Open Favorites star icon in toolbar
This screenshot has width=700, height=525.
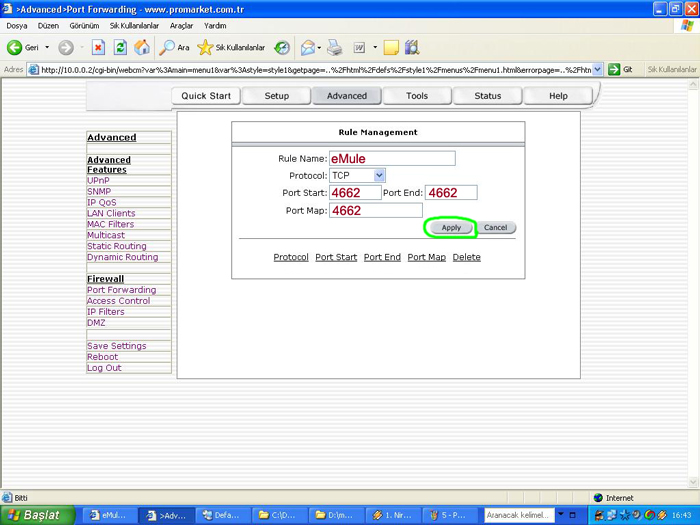[205, 47]
